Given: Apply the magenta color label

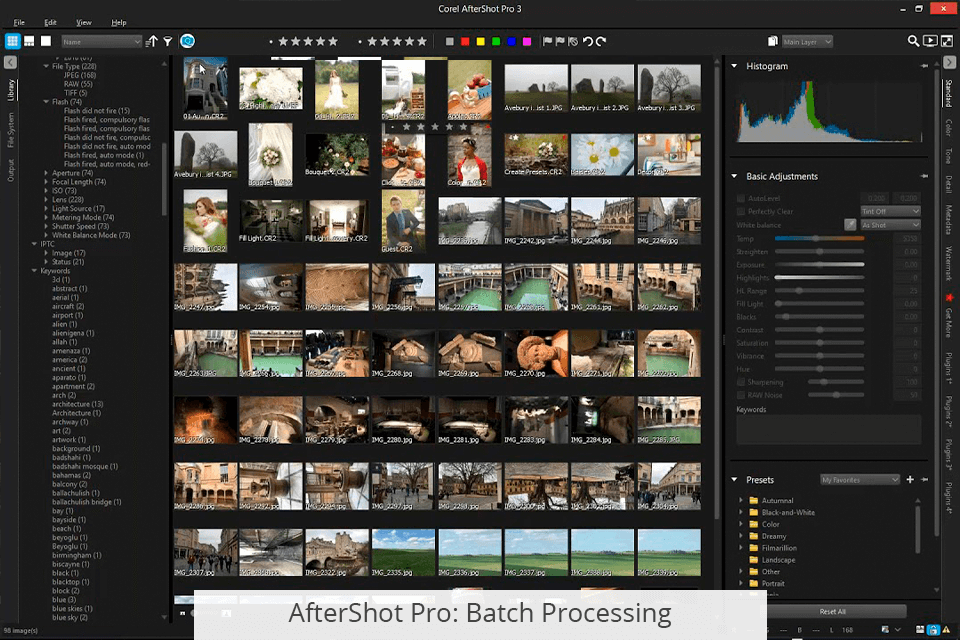Looking at the screenshot, I should tap(527, 42).
